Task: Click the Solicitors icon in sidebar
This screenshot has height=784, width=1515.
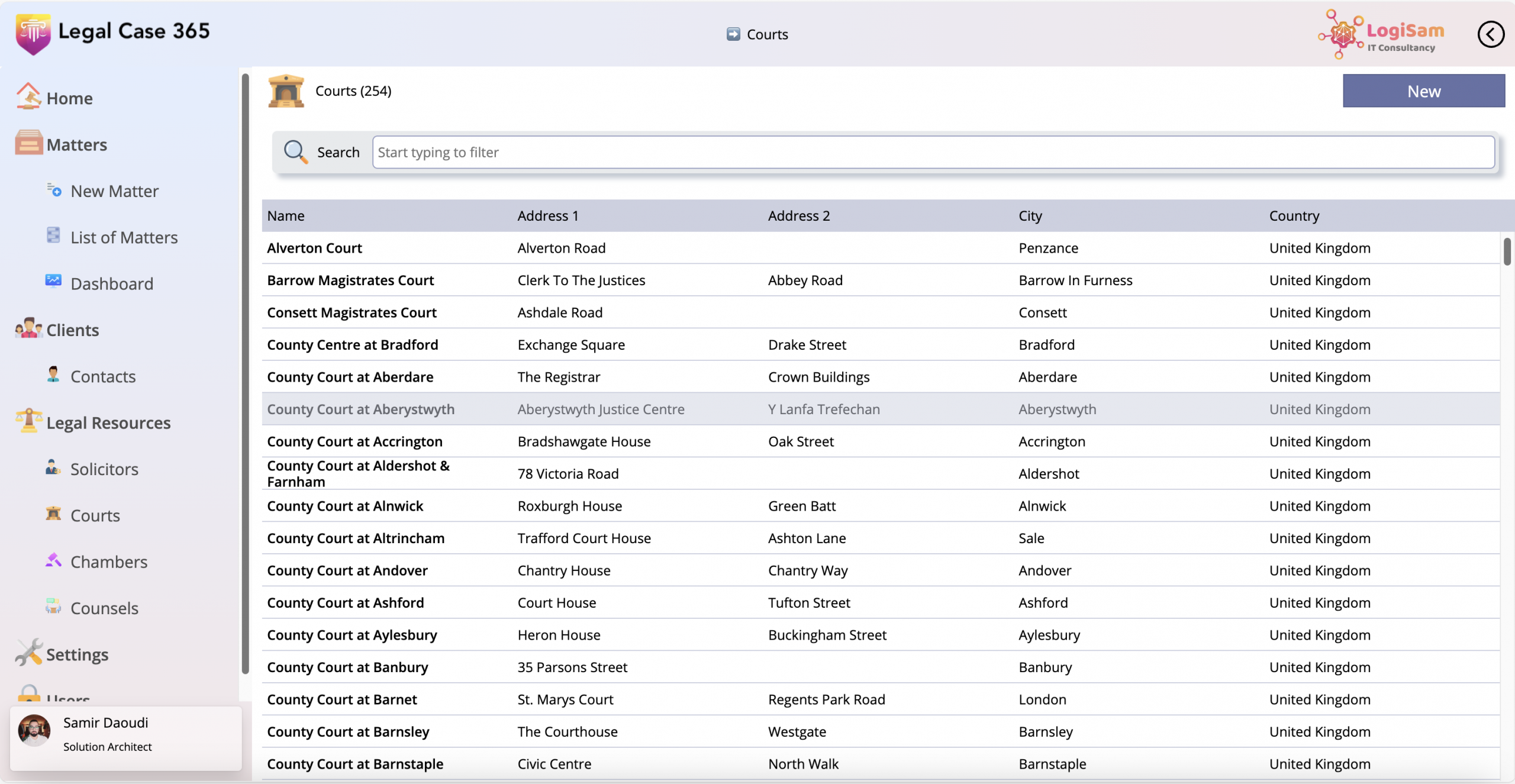Action: pyautogui.click(x=53, y=467)
